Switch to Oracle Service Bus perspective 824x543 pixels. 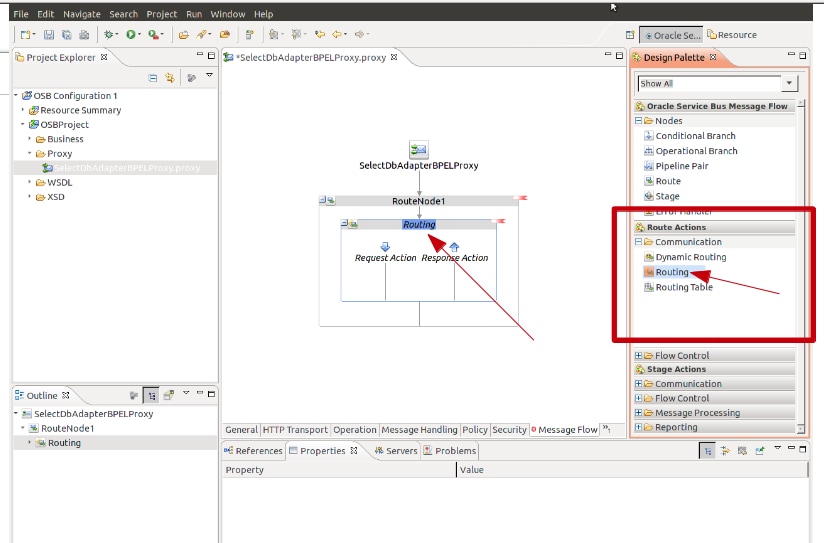pyautogui.click(x=672, y=35)
